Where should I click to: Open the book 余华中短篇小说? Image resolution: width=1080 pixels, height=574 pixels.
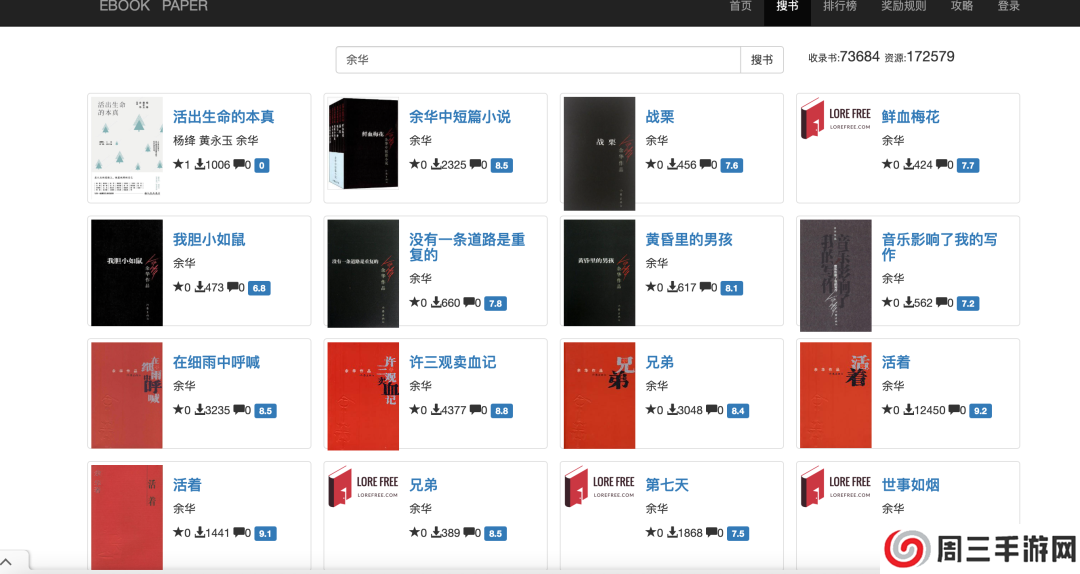point(459,116)
